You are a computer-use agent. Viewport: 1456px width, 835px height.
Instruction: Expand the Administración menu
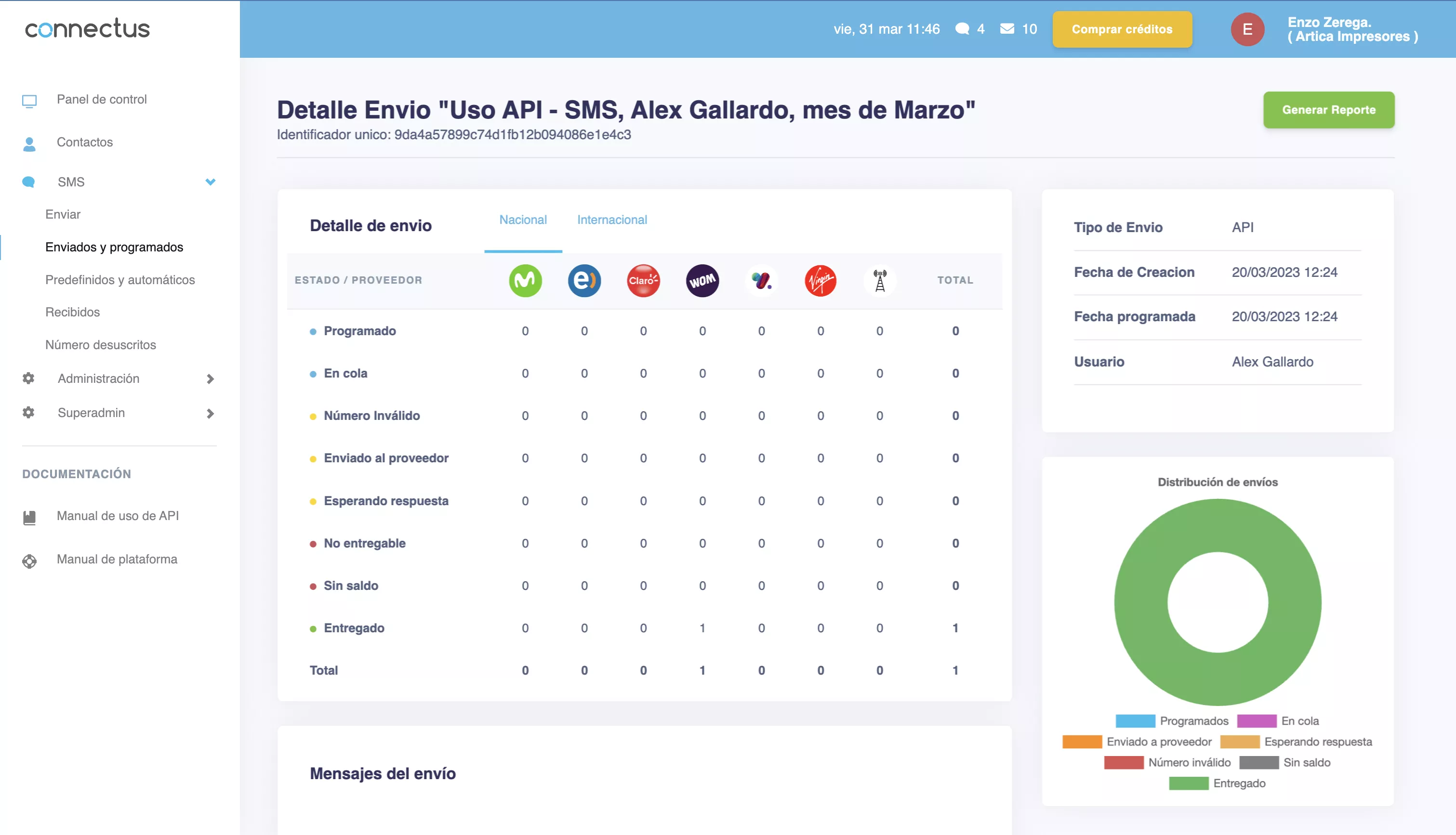click(211, 379)
